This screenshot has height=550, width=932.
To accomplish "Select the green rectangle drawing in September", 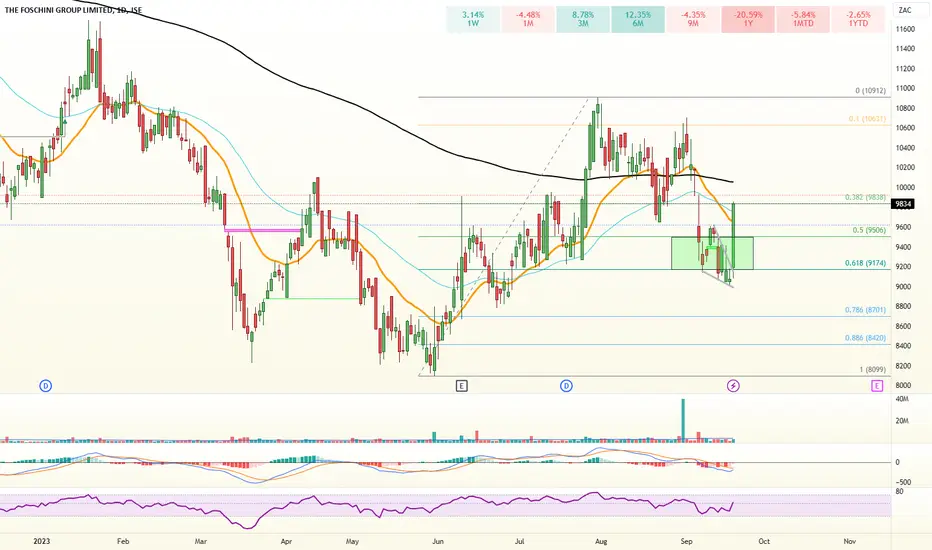I will click(712, 253).
